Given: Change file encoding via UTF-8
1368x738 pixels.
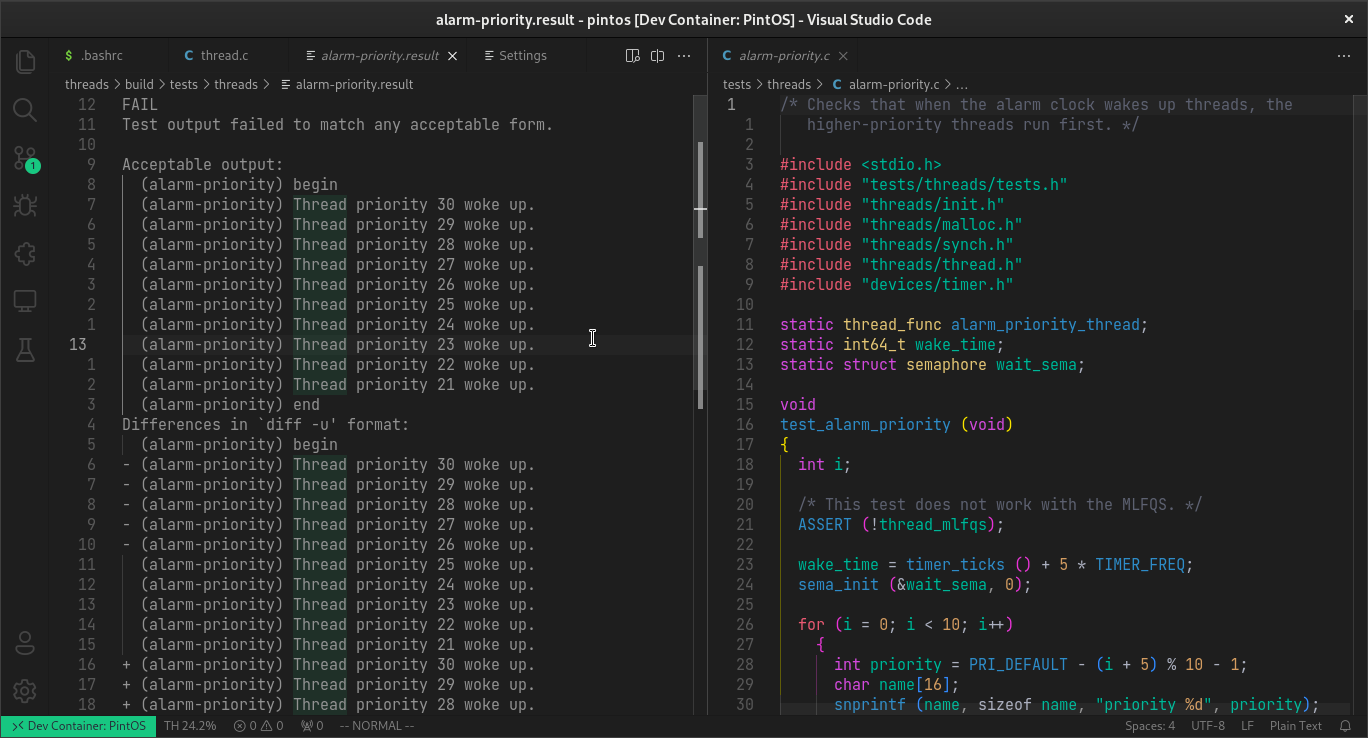Looking at the screenshot, I should tap(1208, 726).
